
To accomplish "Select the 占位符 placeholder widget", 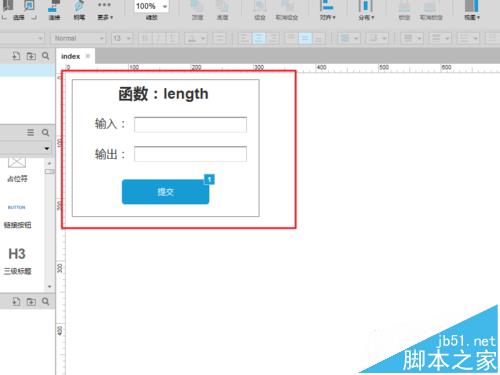I will pos(17,170).
